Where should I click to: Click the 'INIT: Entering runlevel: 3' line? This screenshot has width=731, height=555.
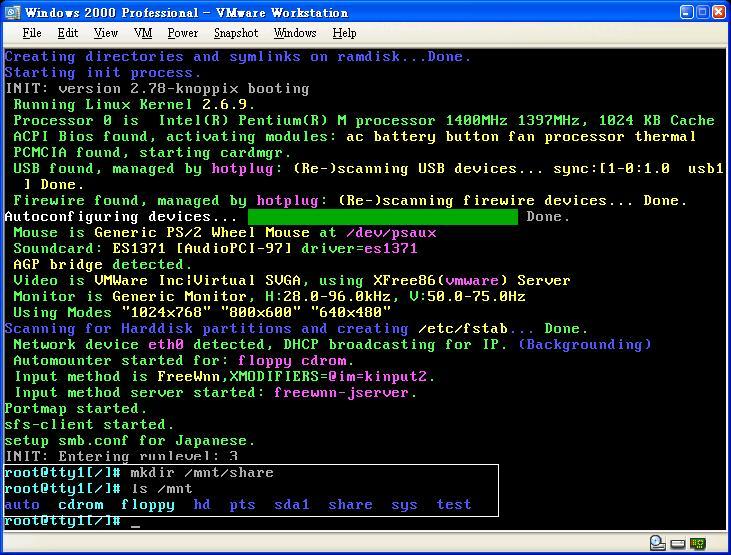pyautogui.click(x=121, y=457)
